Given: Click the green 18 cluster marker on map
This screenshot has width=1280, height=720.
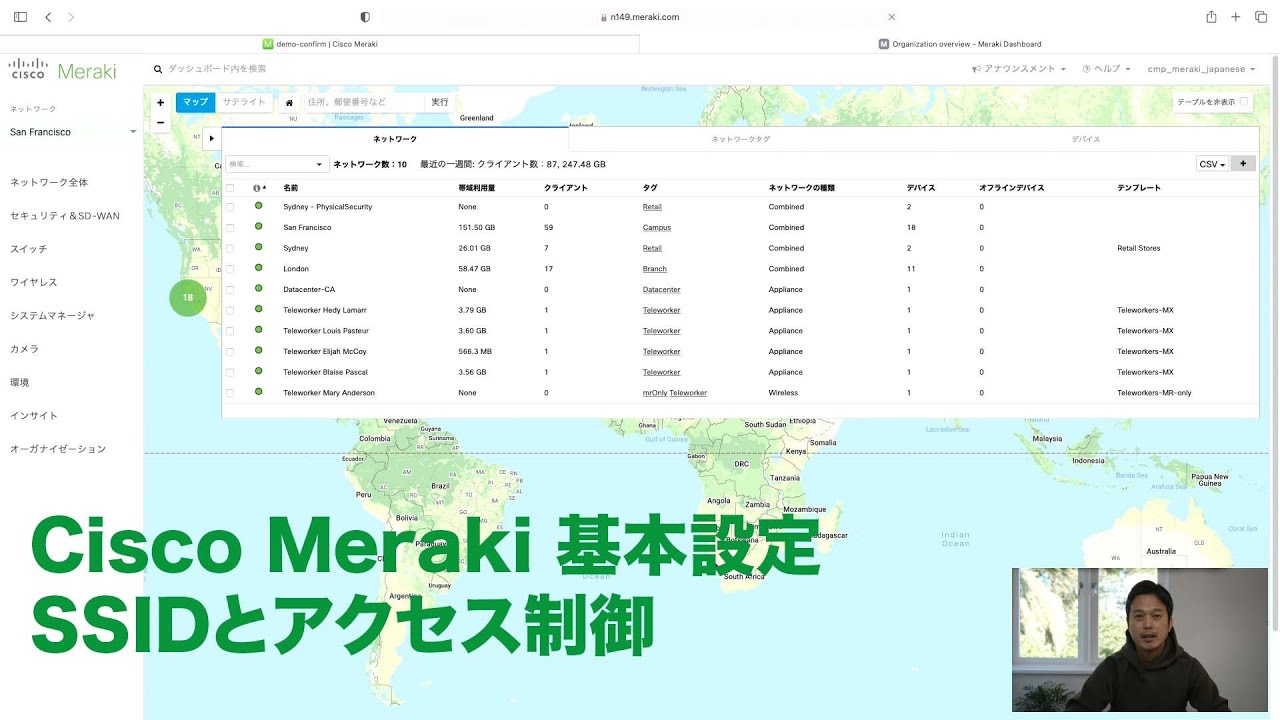Looking at the screenshot, I should pos(187,298).
